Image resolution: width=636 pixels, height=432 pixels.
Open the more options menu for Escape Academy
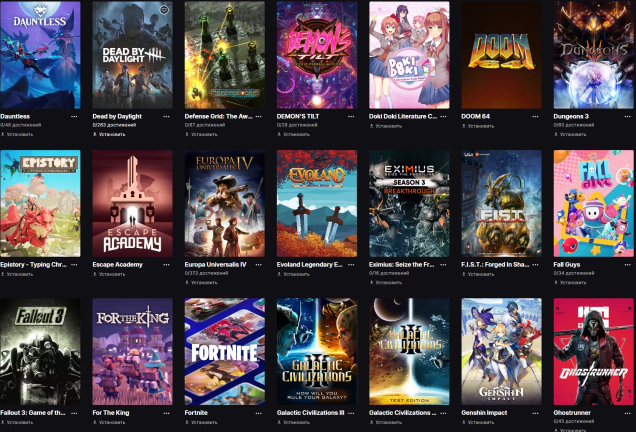(167, 265)
